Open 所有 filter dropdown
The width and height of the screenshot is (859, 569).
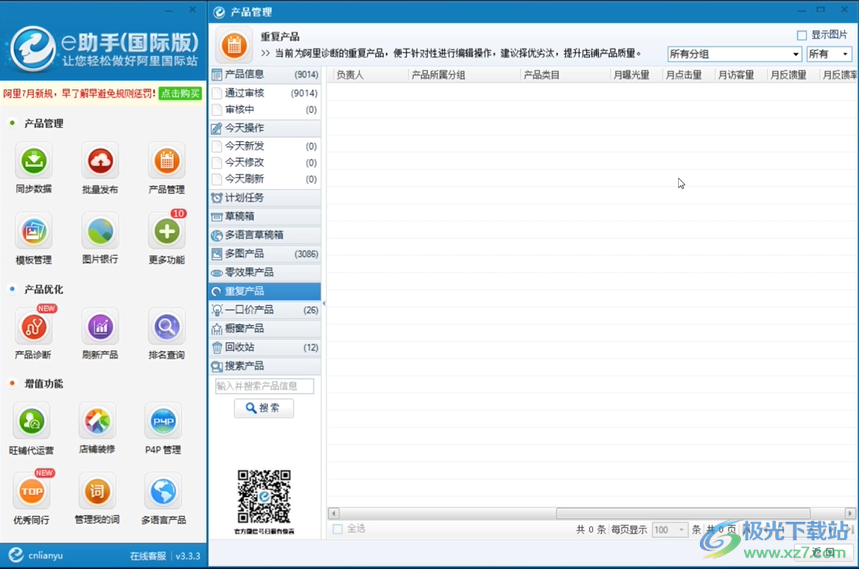click(x=829, y=54)
